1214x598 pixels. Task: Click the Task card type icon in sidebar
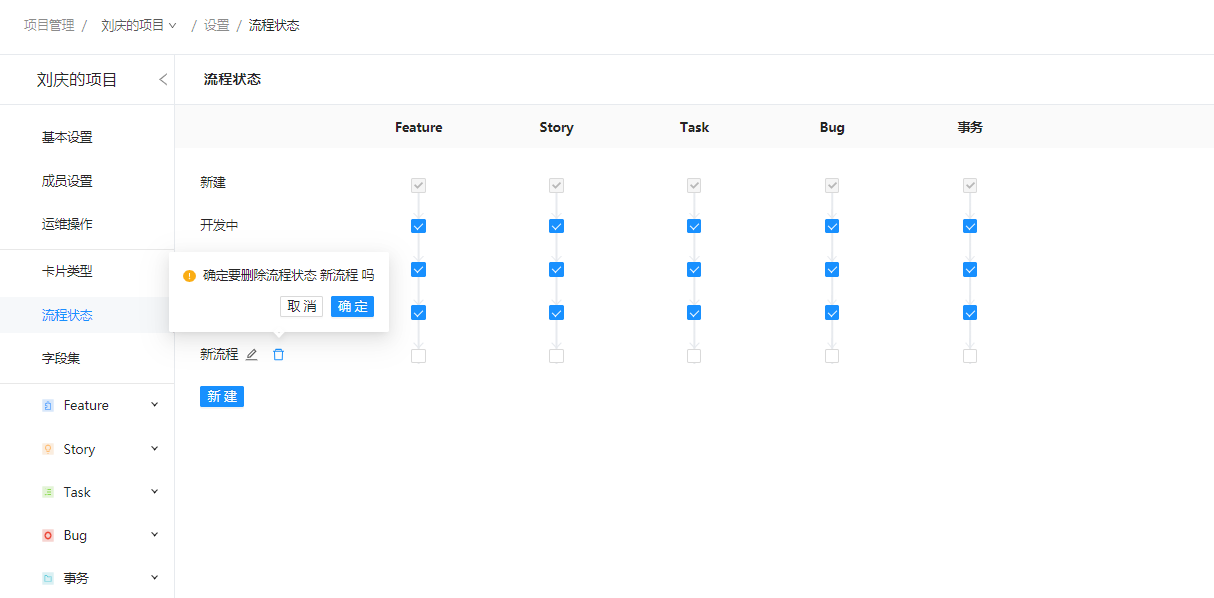[x=48, y=493]
